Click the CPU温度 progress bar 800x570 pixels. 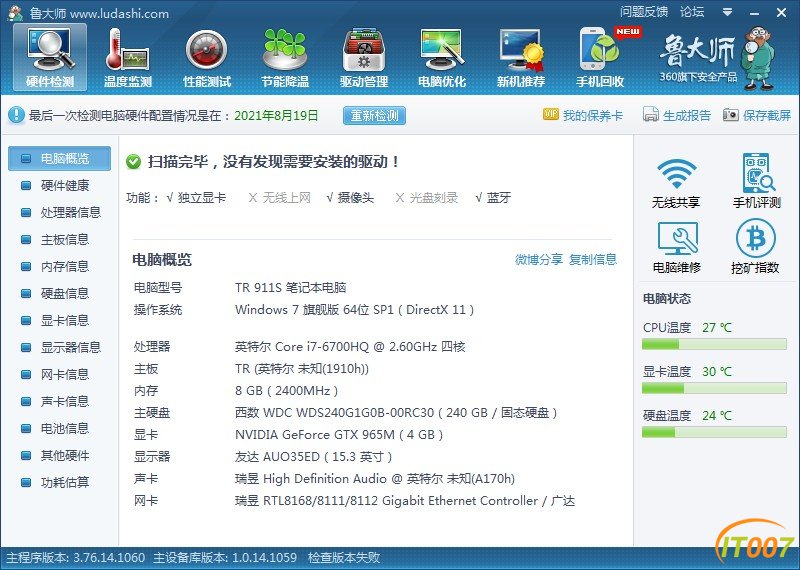coord(714,344)
